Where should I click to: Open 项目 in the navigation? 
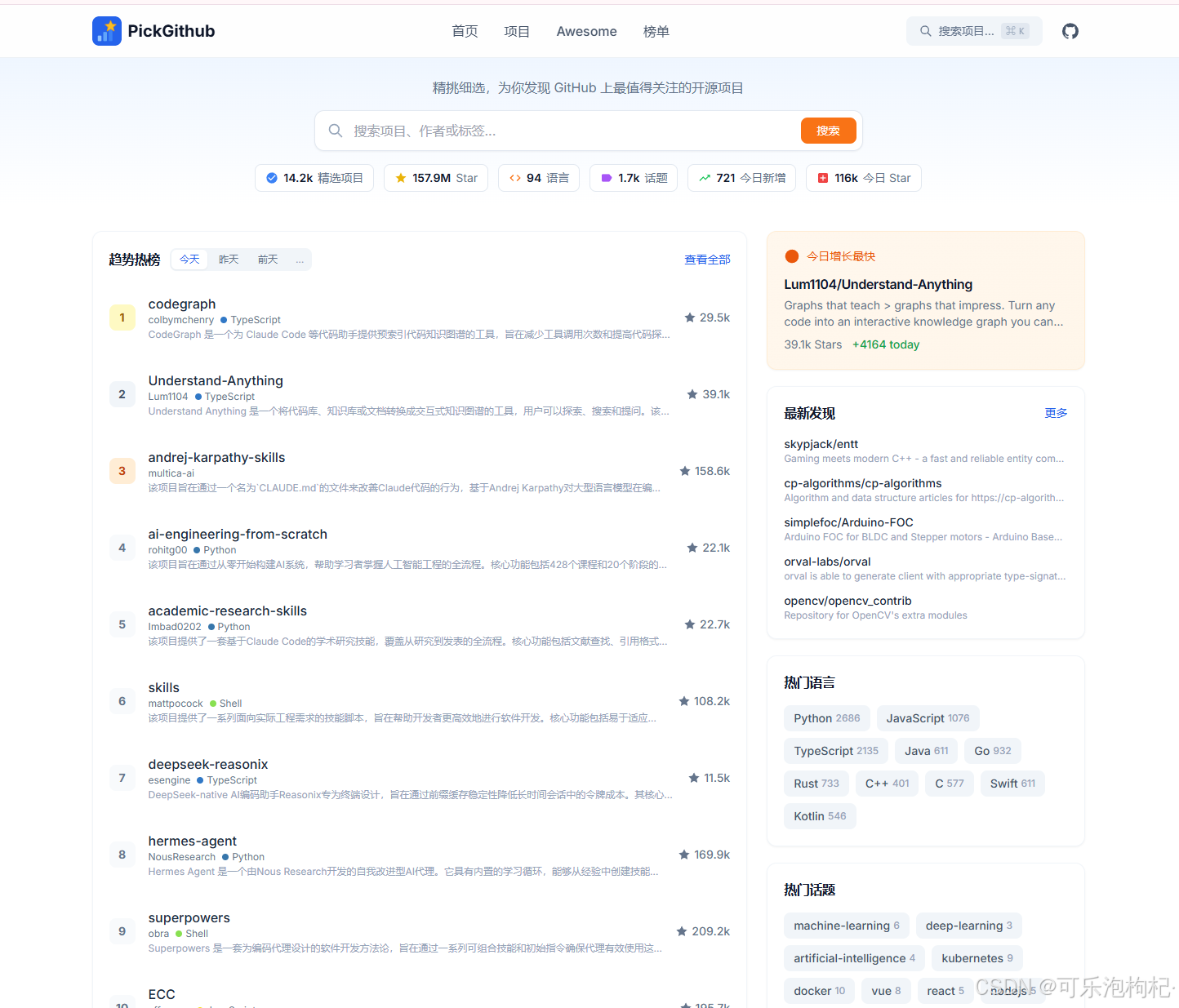pos(517,31)
